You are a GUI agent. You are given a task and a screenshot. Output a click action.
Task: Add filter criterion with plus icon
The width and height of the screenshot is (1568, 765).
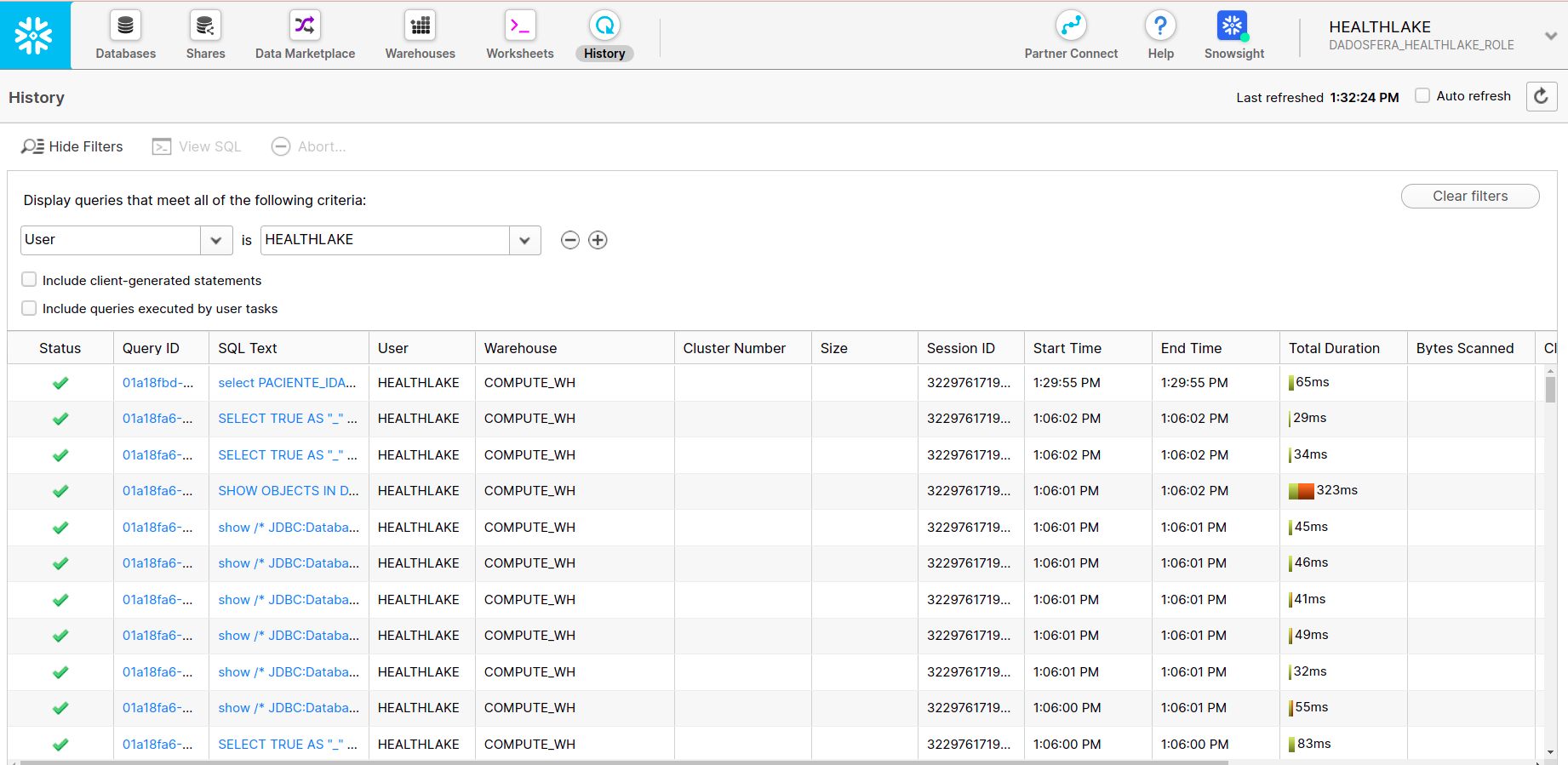(x=598, y=240)
